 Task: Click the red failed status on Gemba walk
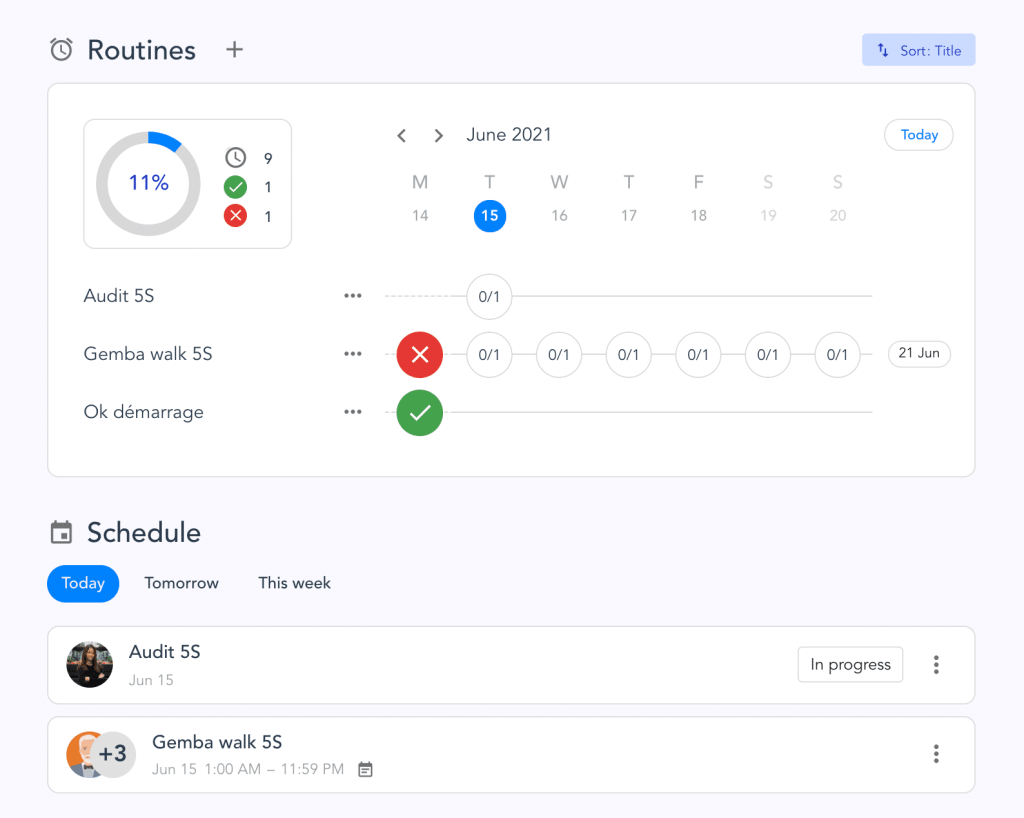coord(420,354)
